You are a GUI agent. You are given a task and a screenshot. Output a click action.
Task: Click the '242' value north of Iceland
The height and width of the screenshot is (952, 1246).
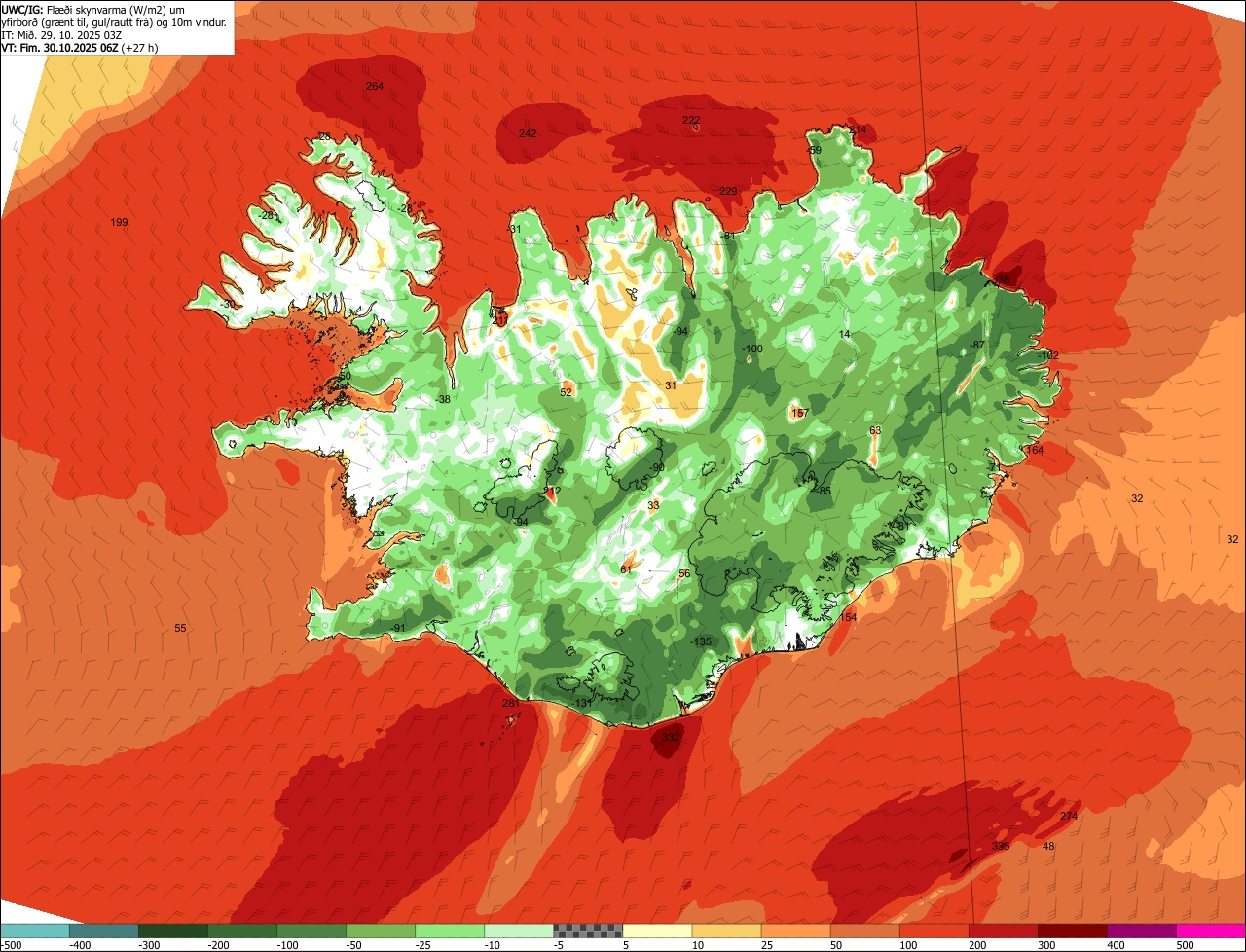point(528,133)
